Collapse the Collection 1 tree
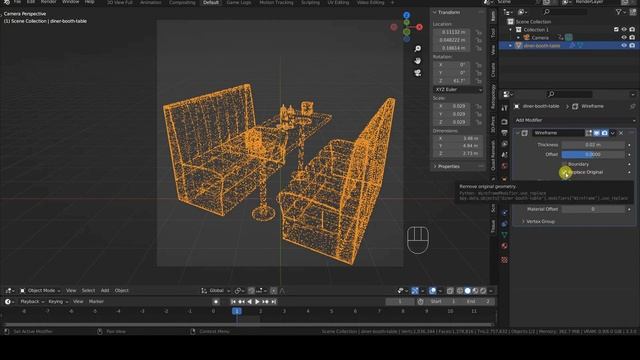The height and width of the screenshot is (360, 640). 510,30
